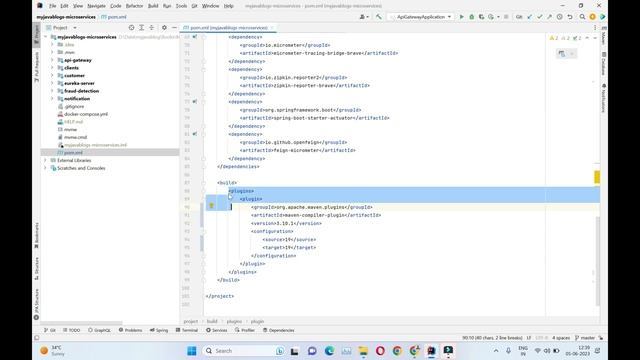Open the File menu
640x360 pixels.
52,6
